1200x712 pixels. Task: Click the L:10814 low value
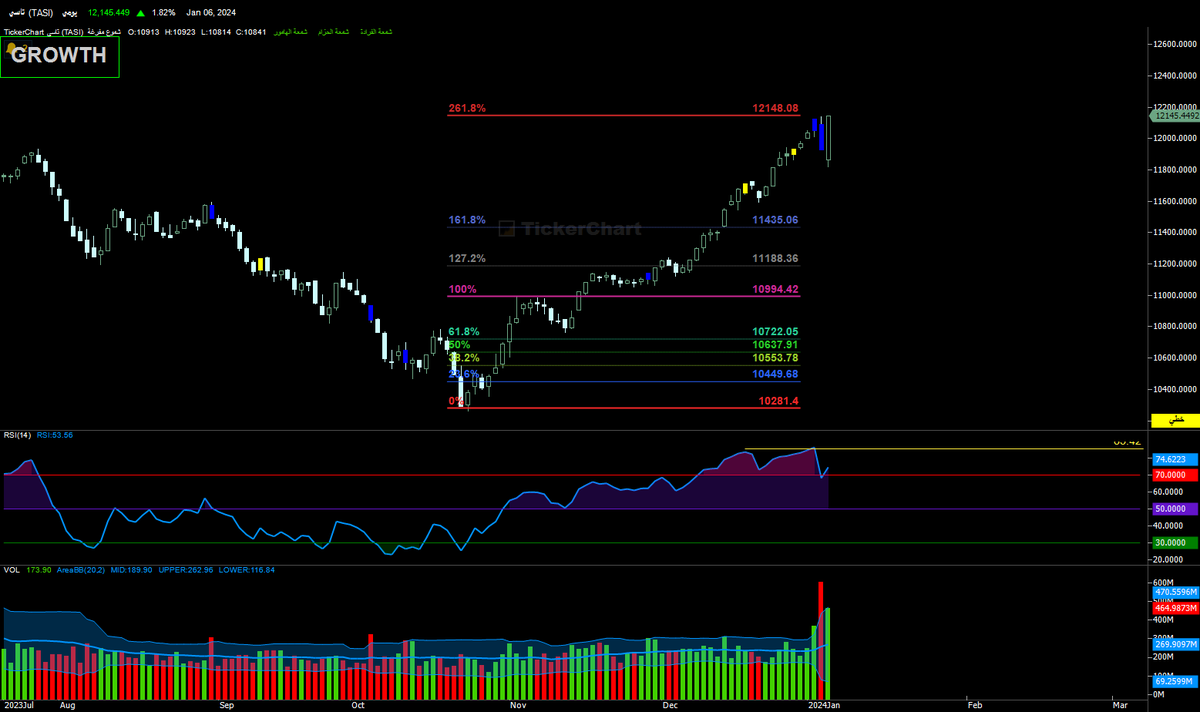(216, 32)
